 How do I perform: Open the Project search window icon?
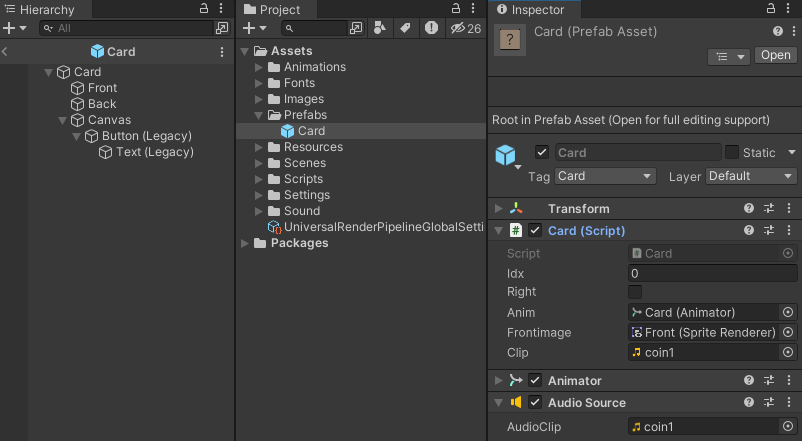tap(356, 28)
